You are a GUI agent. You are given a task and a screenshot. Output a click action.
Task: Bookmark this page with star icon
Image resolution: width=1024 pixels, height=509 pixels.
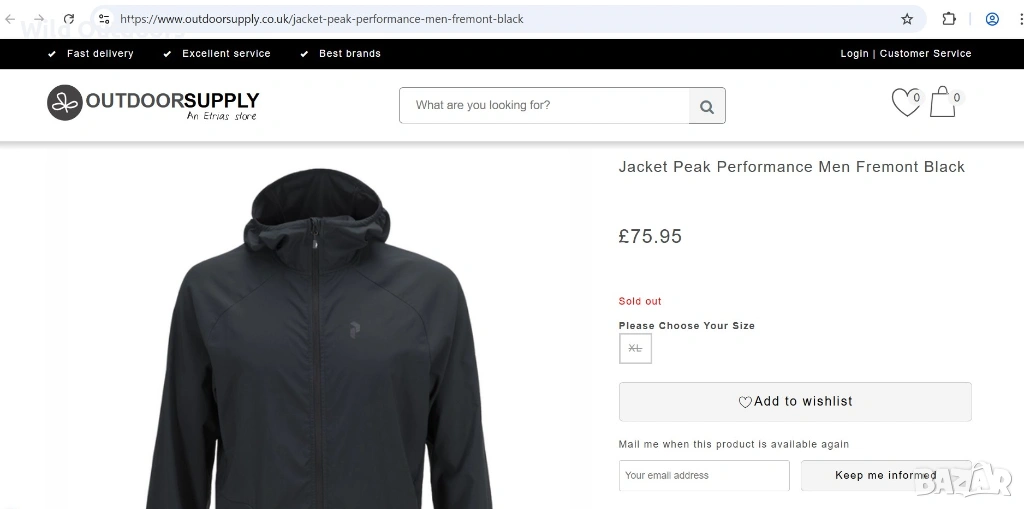(907, 19)
